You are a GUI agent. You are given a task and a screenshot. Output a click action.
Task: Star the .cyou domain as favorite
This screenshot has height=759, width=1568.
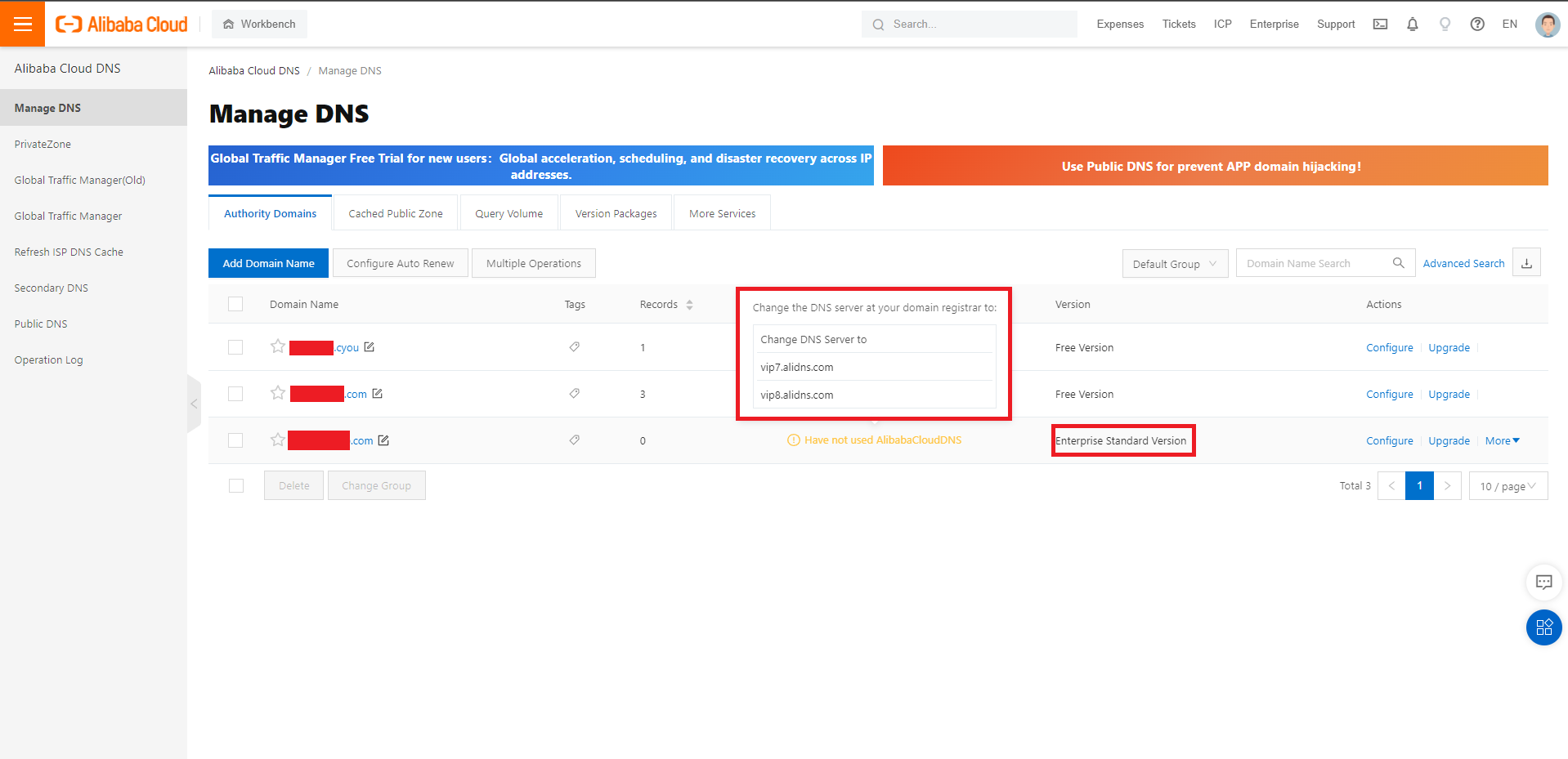point(278,346)
